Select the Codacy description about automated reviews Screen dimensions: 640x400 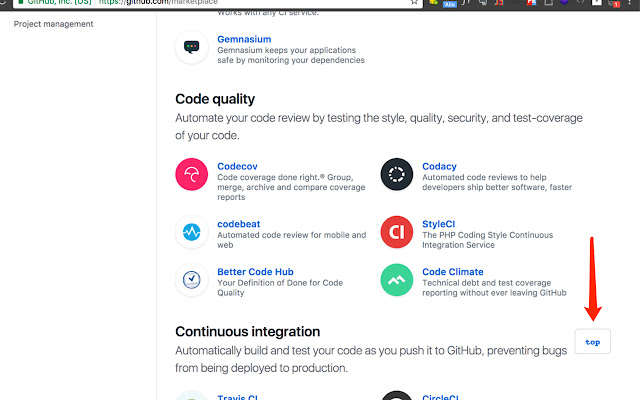click(x=497, y=182)
